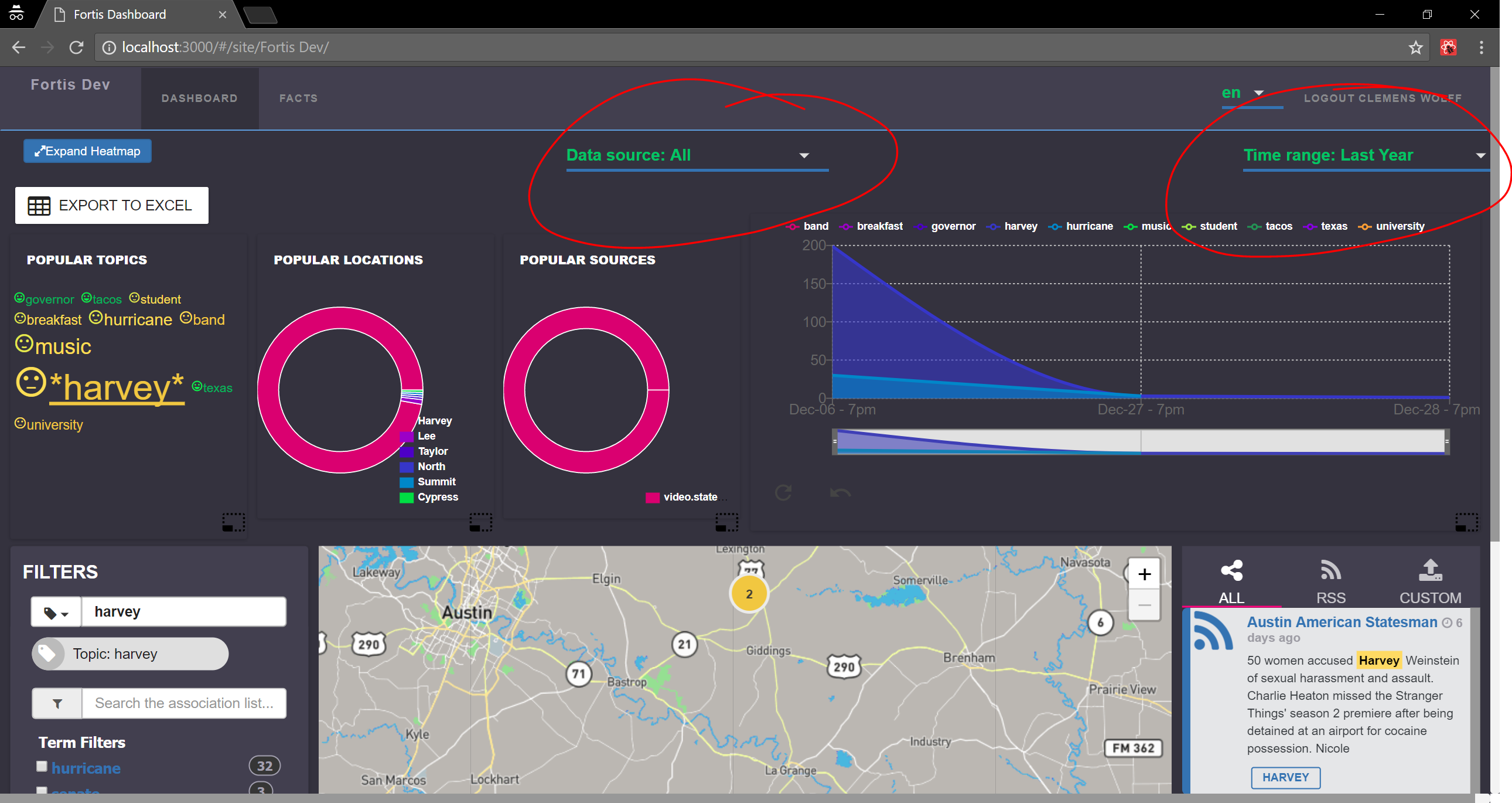Click the yellow cluster marker labeled 2 on map
This screenshot has width=1512, height=803.
pyautogui.click(x=748, y=594)
